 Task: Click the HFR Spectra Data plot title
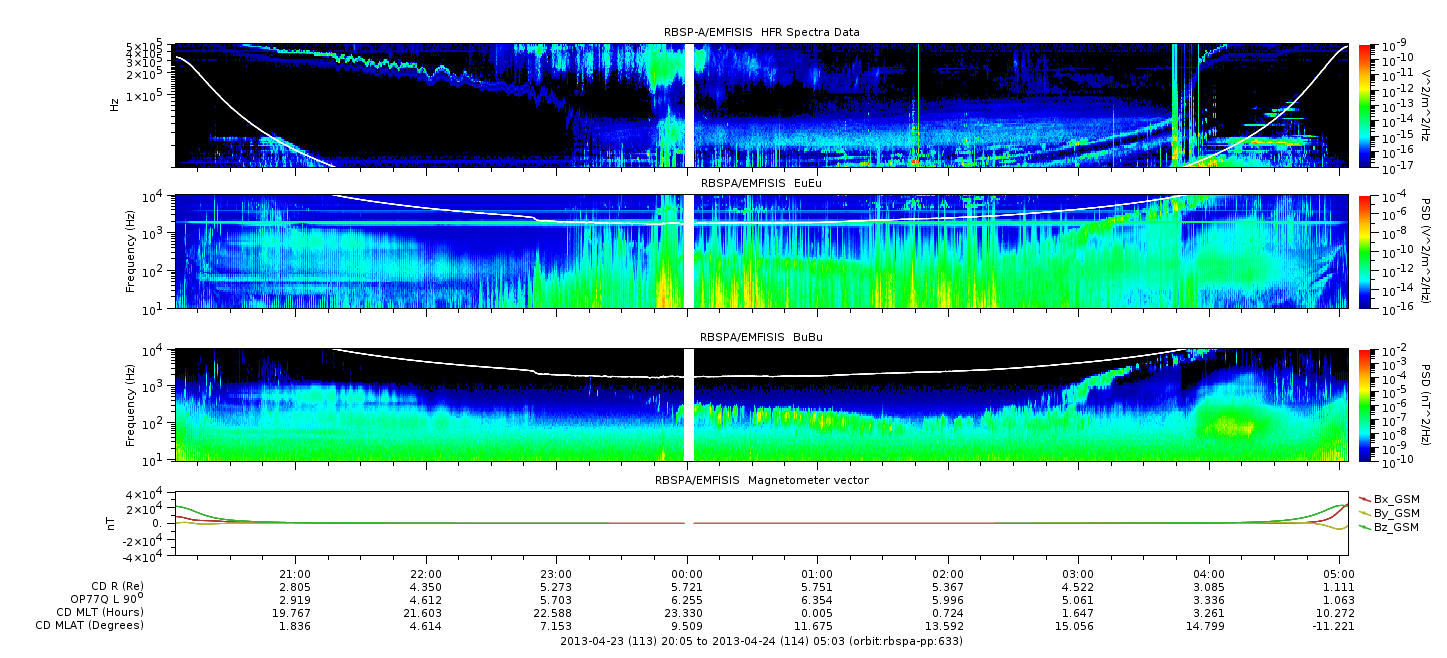(761, 32)
